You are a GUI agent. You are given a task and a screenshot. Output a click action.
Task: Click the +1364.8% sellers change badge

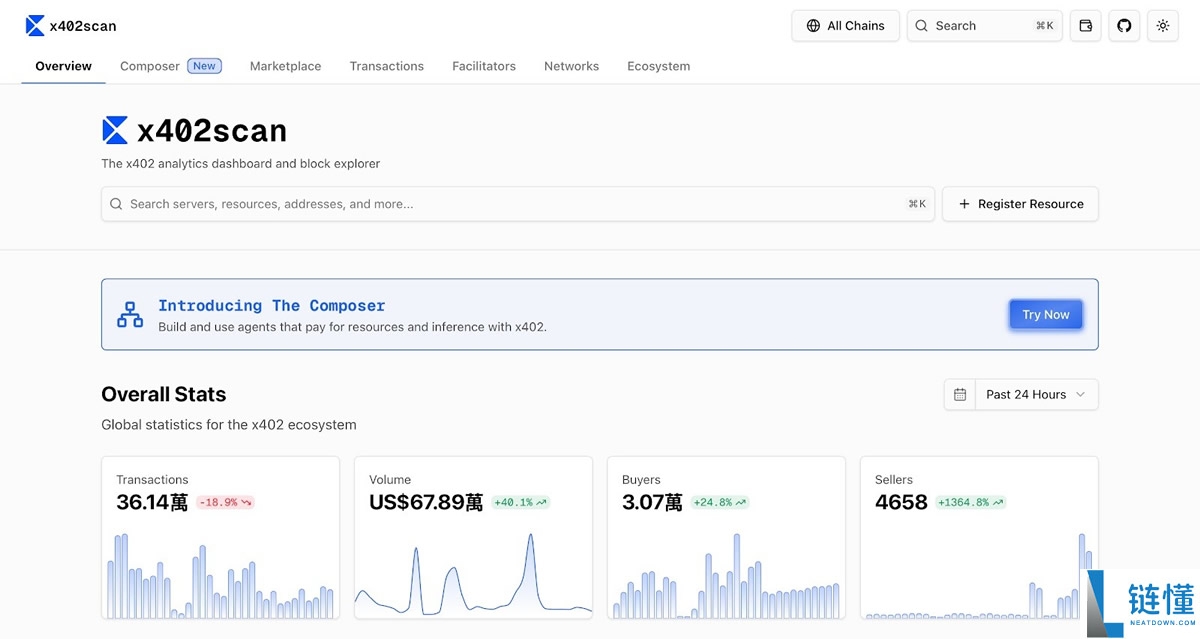click(x=970, y=502)
